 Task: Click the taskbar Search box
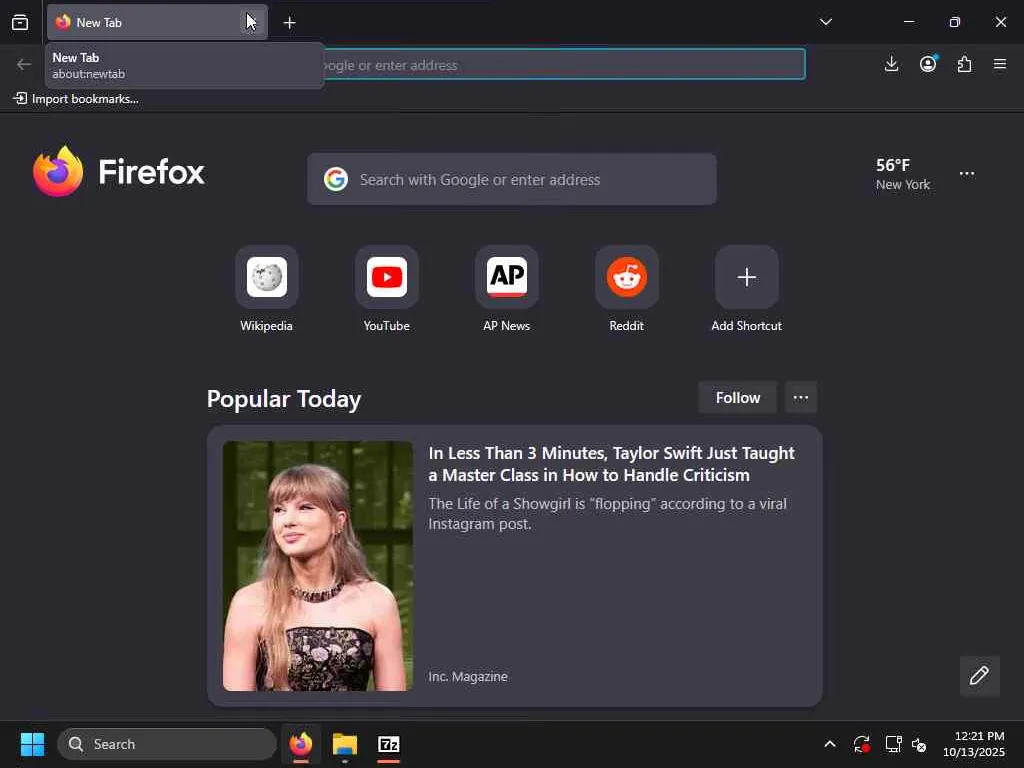pyautogui.click(x=167, y=744)
